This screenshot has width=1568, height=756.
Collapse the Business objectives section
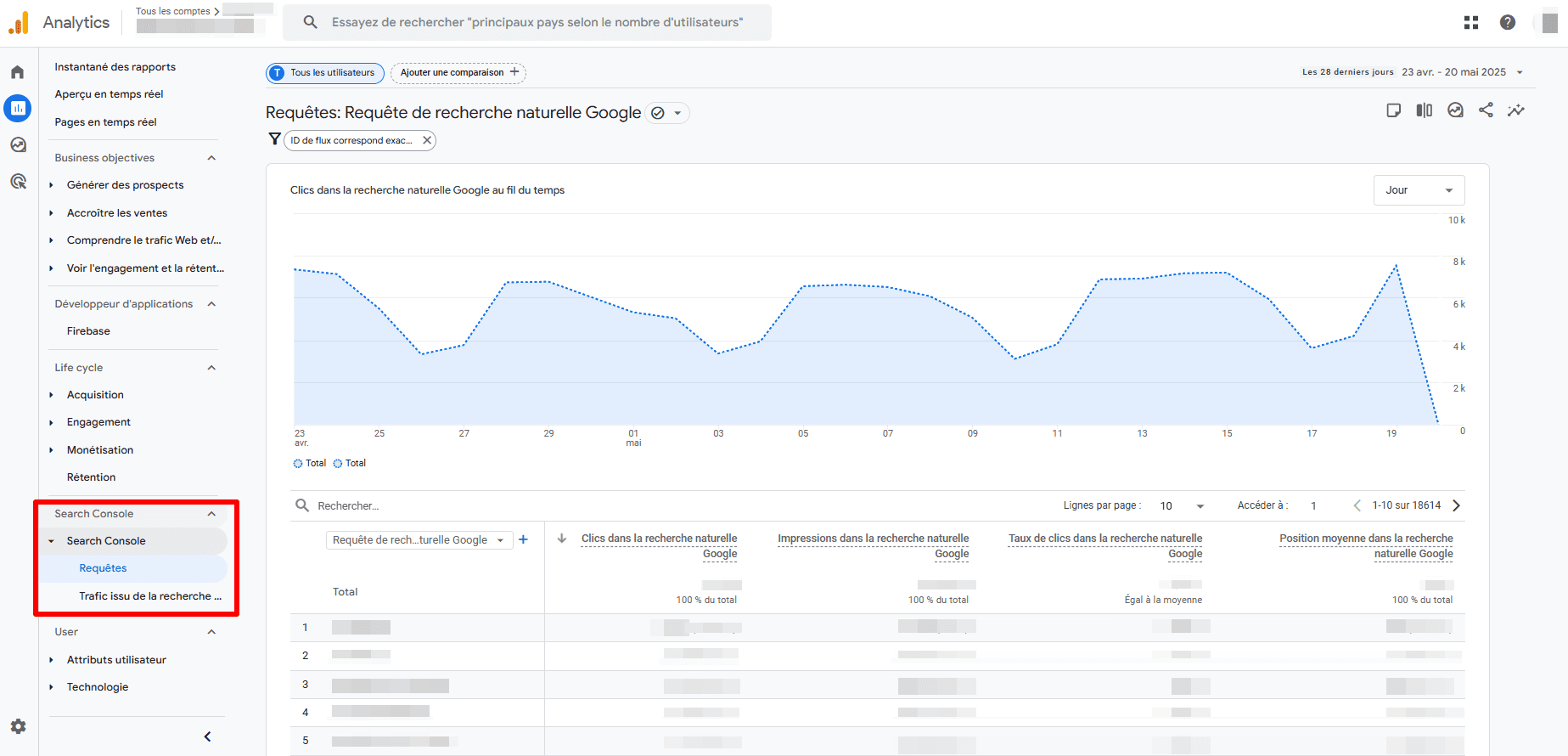[211, 158]
